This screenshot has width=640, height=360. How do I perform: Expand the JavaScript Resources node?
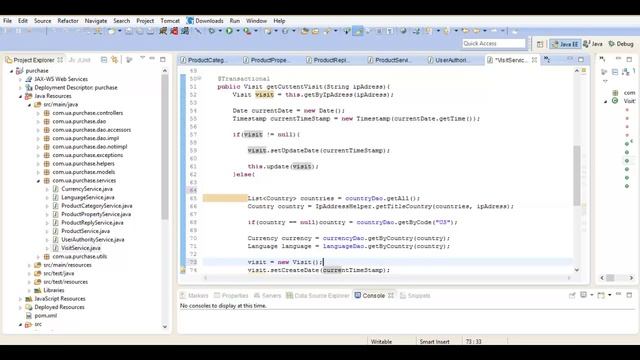pos(20,299)
